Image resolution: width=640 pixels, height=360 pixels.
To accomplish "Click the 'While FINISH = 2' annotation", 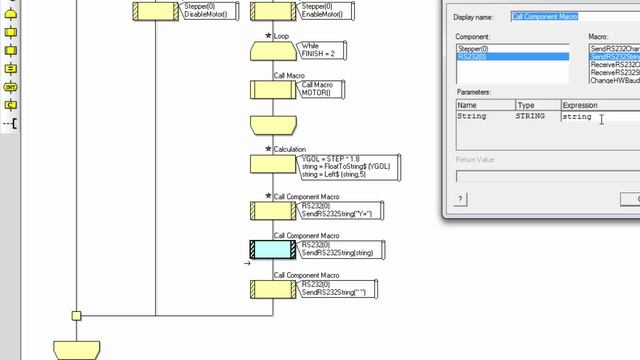I will [x=322, y=50].
